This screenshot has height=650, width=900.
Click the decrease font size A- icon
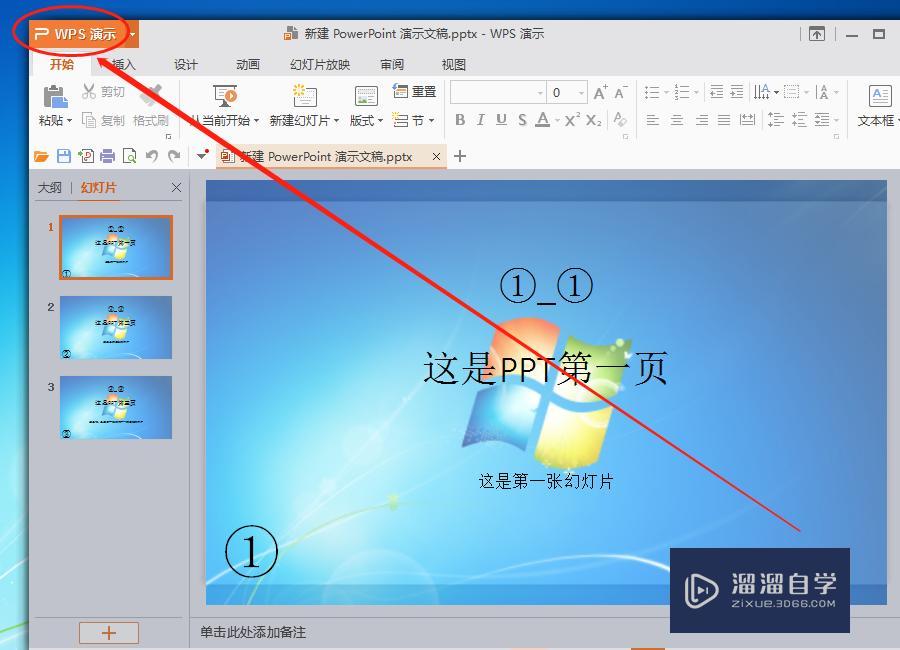(x=621, y=92)
